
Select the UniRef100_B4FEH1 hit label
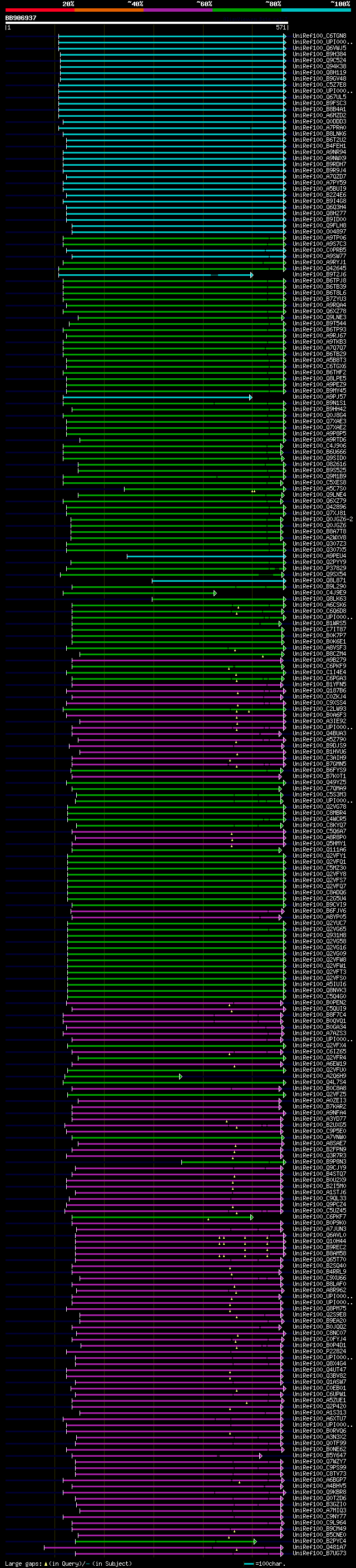319,146
